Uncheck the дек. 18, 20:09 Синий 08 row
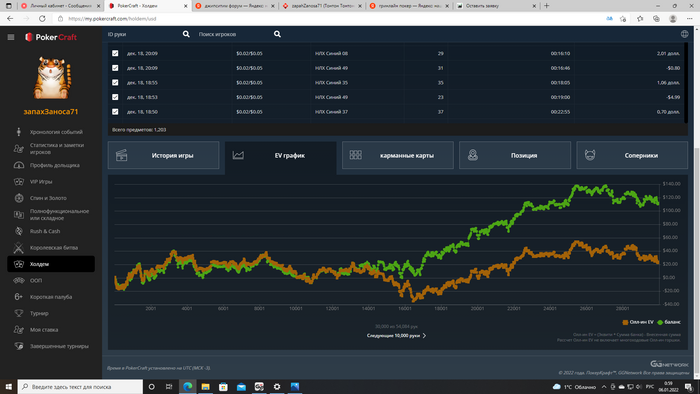Image resolution: width=700 pixels, height=394 pixels. point(115,53)
